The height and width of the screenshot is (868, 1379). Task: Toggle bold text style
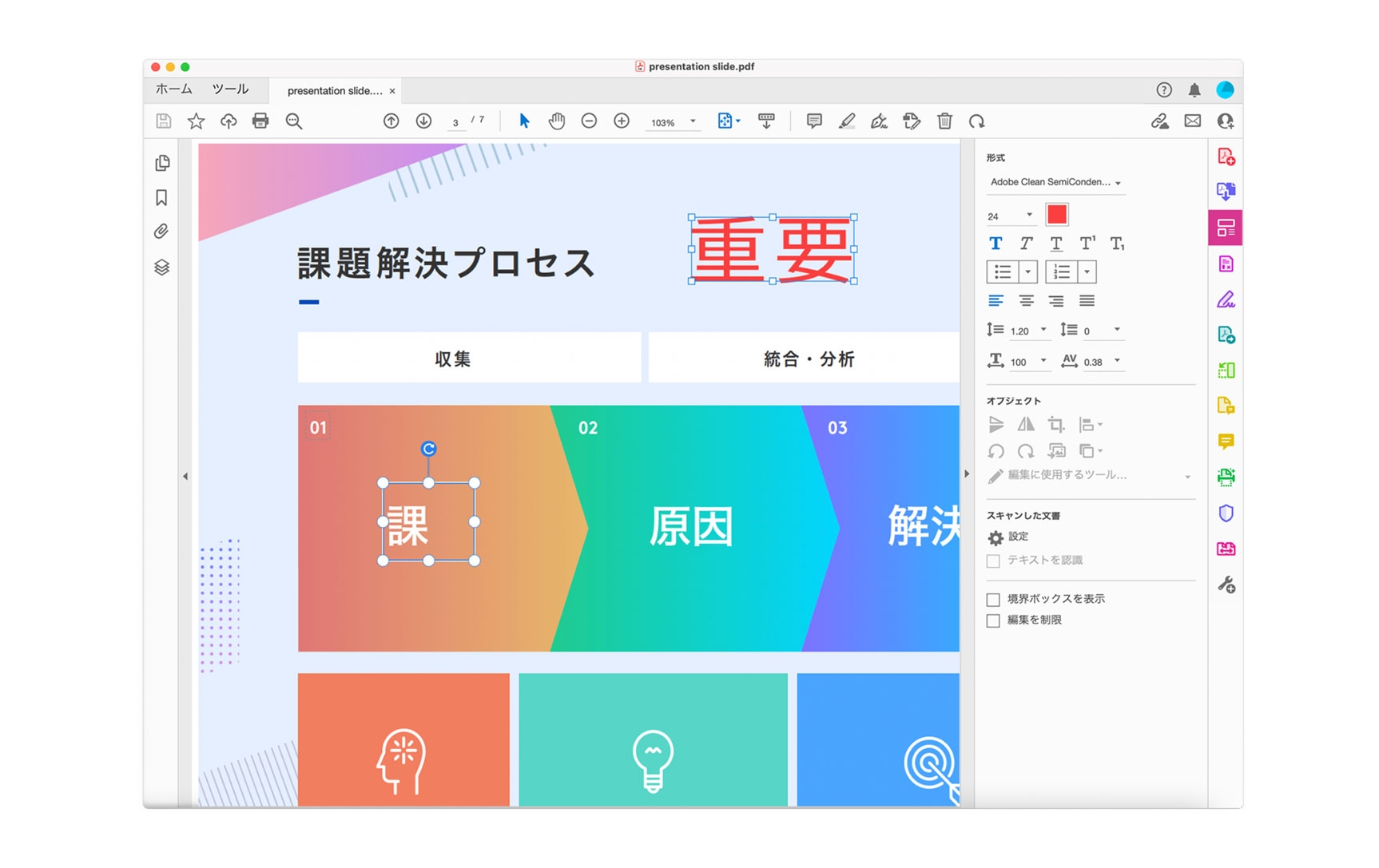(x=996, y=244)
